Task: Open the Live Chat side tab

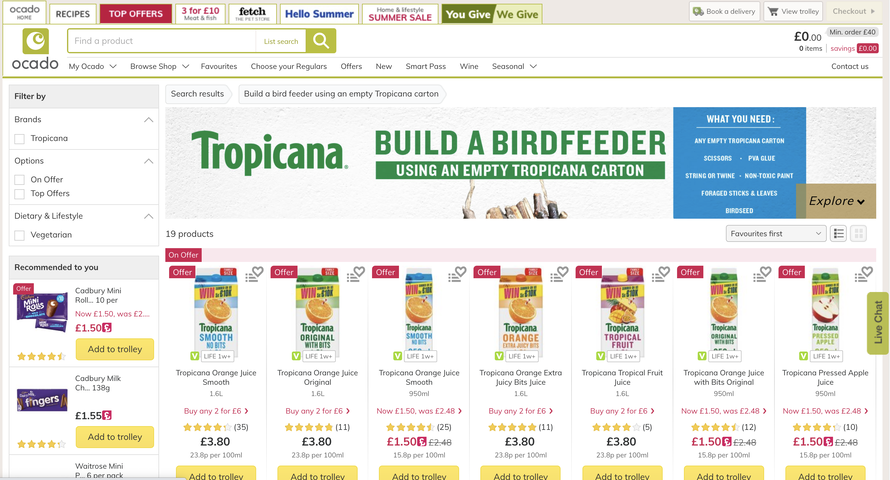Action: pyautogui.click(x=878, y=323)
